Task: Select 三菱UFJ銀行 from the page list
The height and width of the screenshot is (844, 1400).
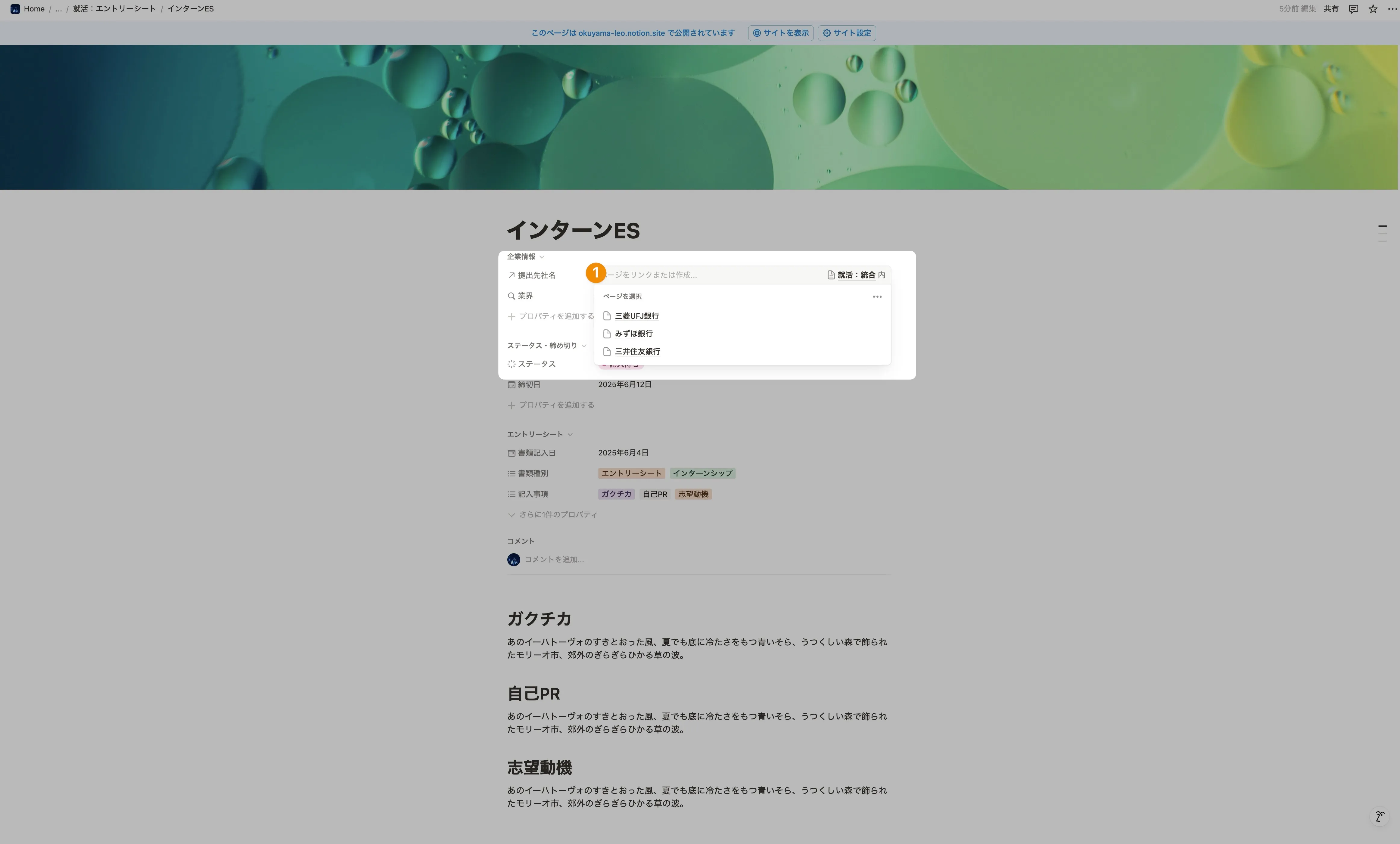Action: [x=637, y=316]
